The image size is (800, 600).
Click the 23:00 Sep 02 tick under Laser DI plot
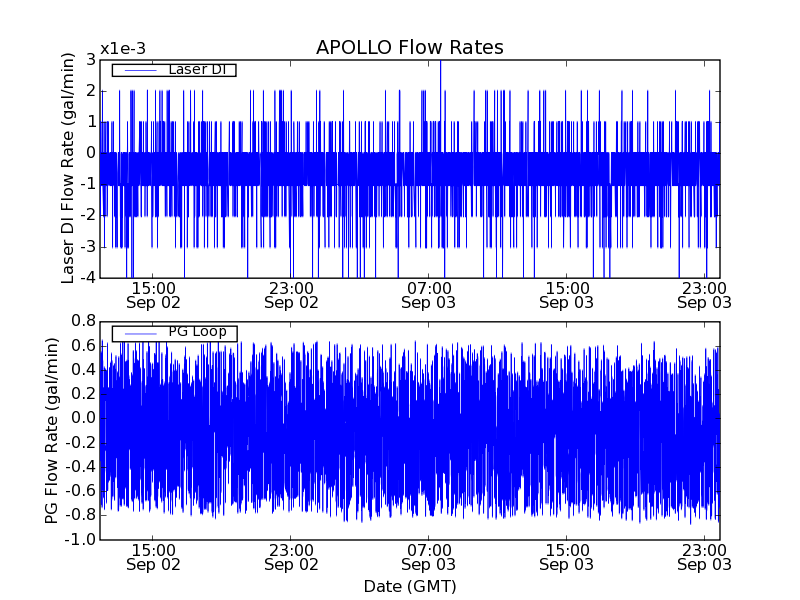(x=291, y=295)
